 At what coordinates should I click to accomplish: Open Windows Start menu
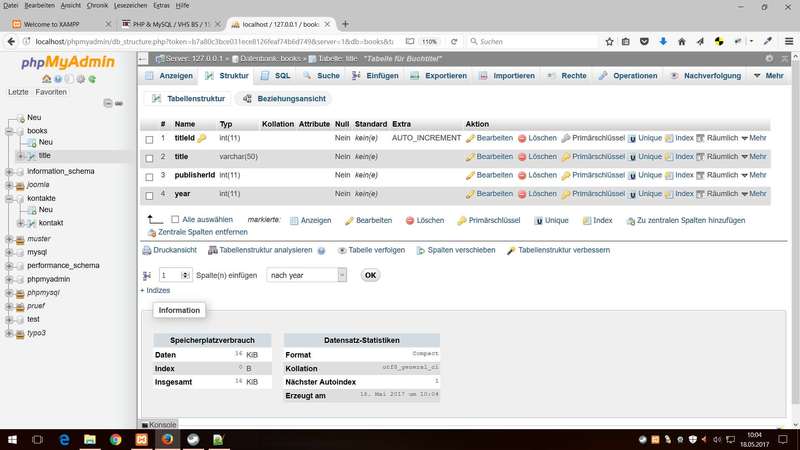click(x=12, y=439)
